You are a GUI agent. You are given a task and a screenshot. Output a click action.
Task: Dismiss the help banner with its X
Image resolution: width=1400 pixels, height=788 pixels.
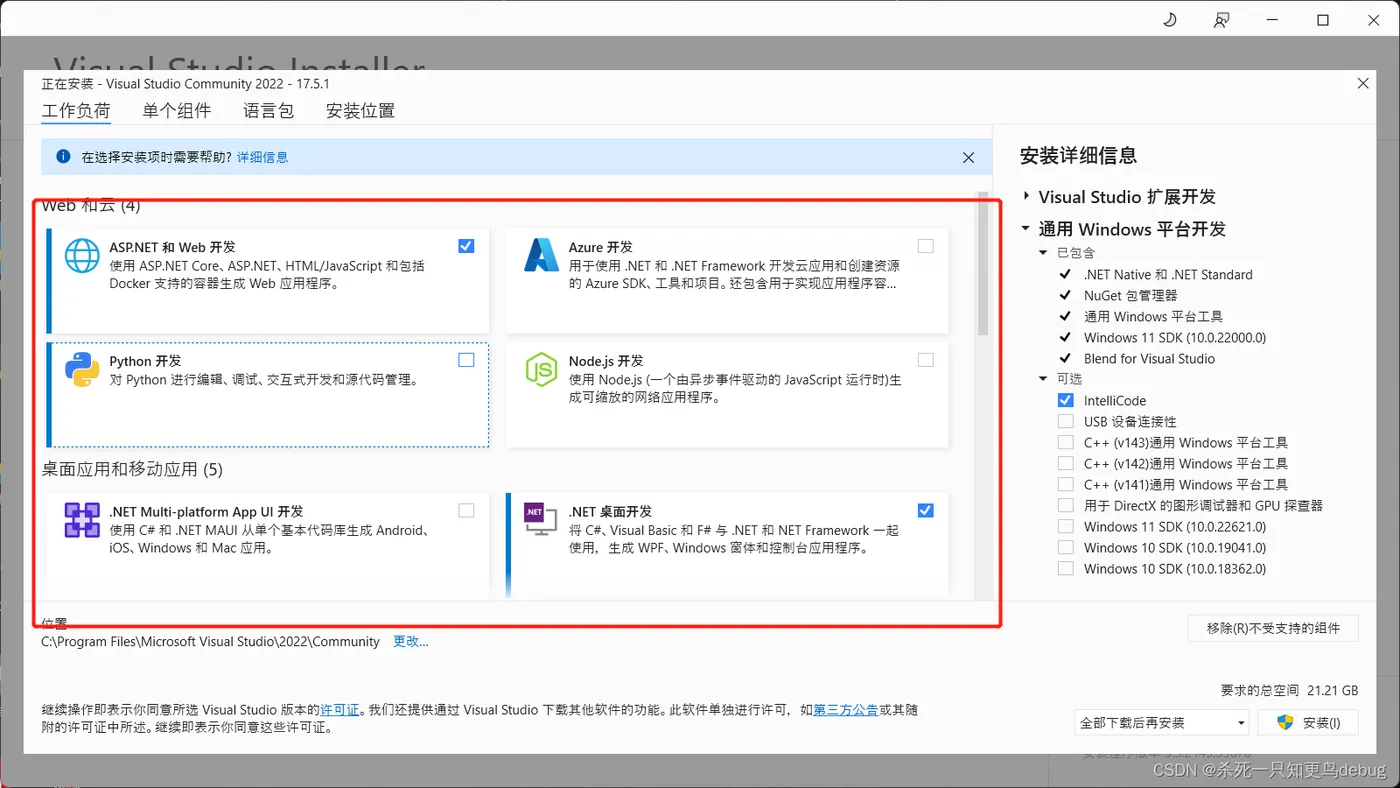(968, 157)
